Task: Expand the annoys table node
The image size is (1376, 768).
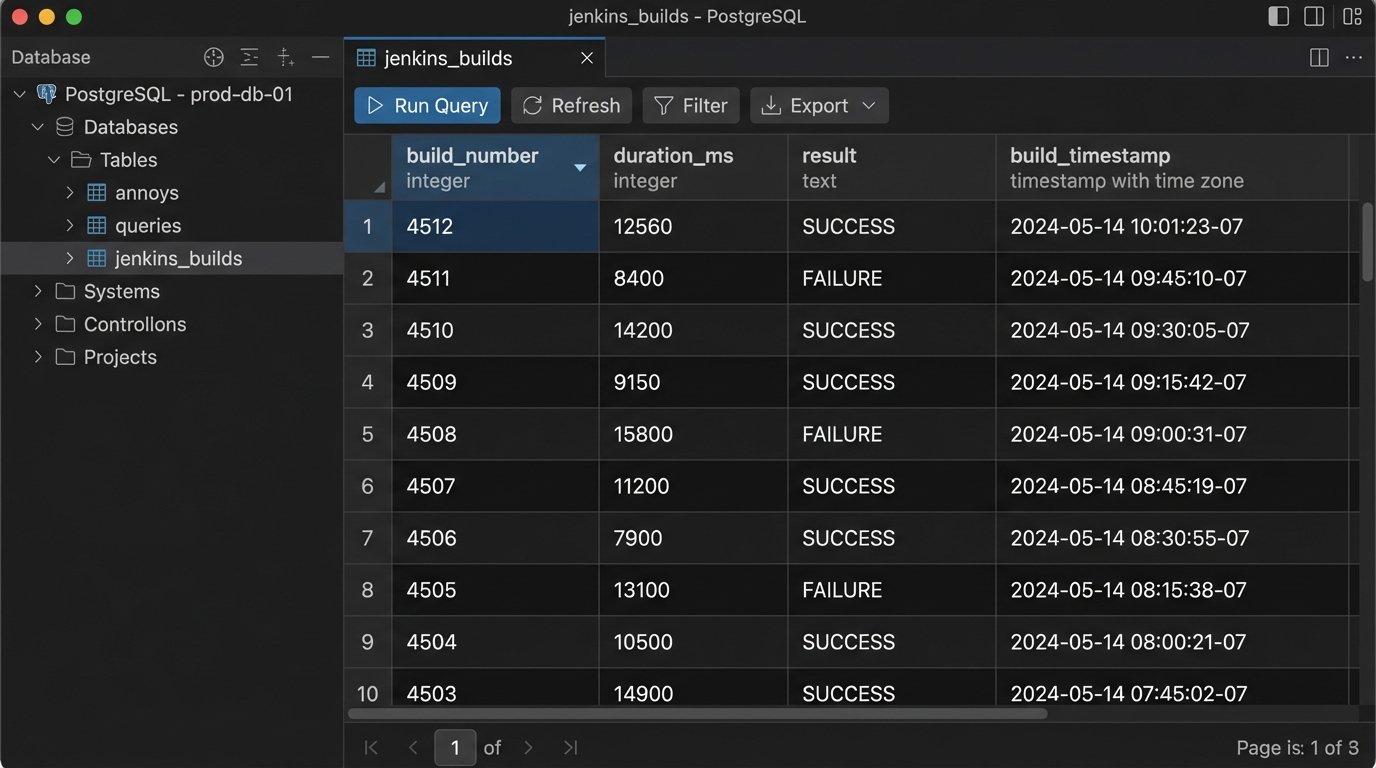Action: click(70, 193)
